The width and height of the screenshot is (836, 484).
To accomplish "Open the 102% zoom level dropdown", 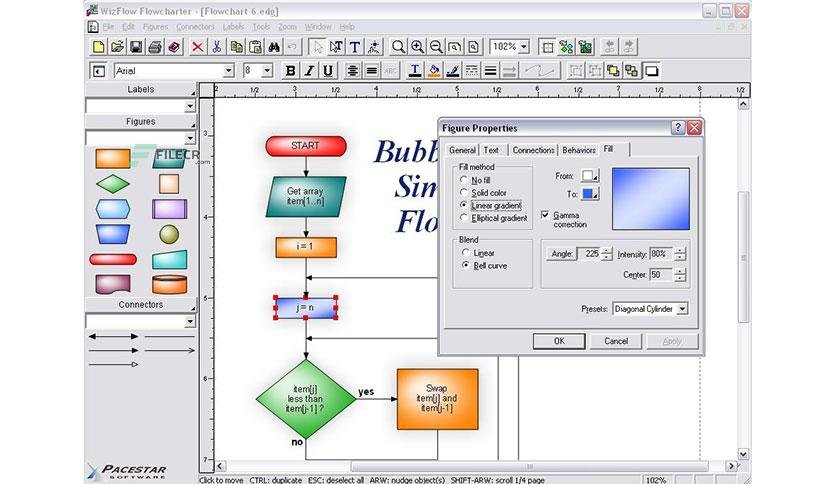I will pyautogui.click(x=524, y=47).
